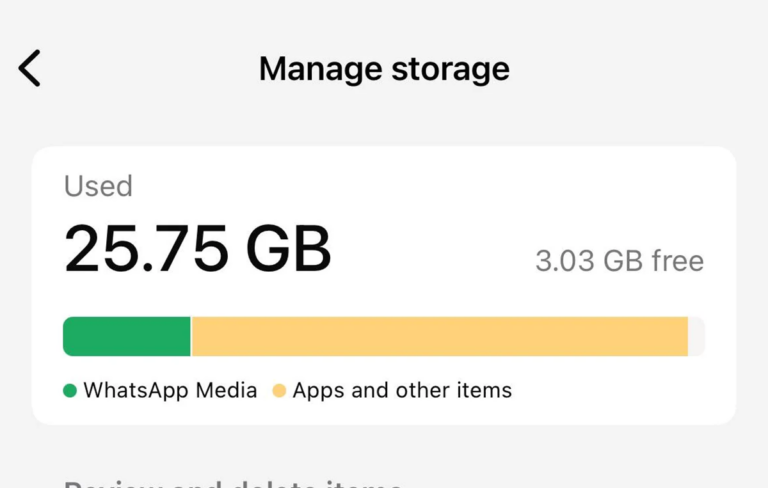Screen dimensions: 768x488
Task: Select the word "Apps" in the legend
Action: coord(314,391)
